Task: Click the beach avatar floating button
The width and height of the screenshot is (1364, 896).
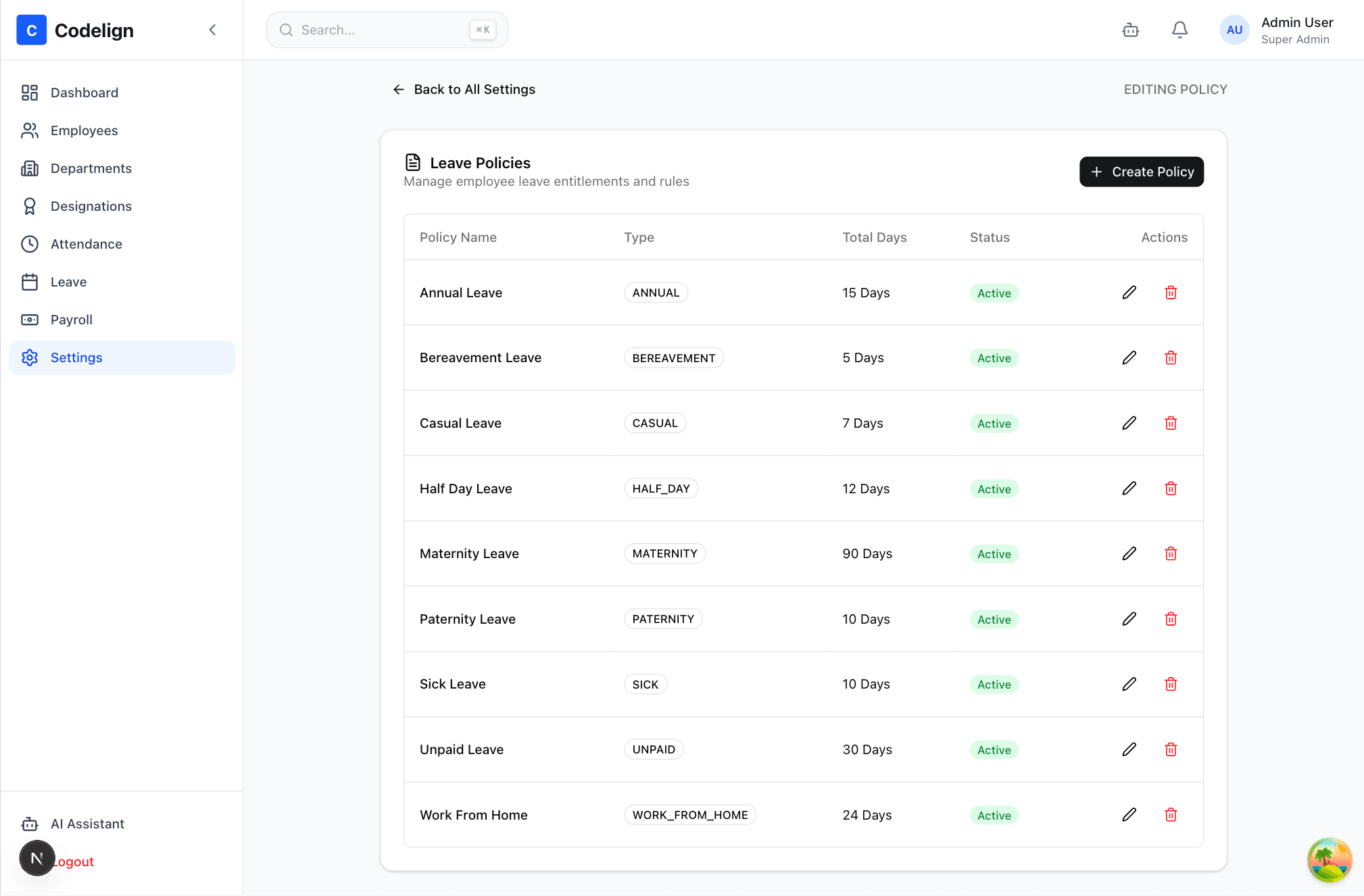Action: 1329,860
